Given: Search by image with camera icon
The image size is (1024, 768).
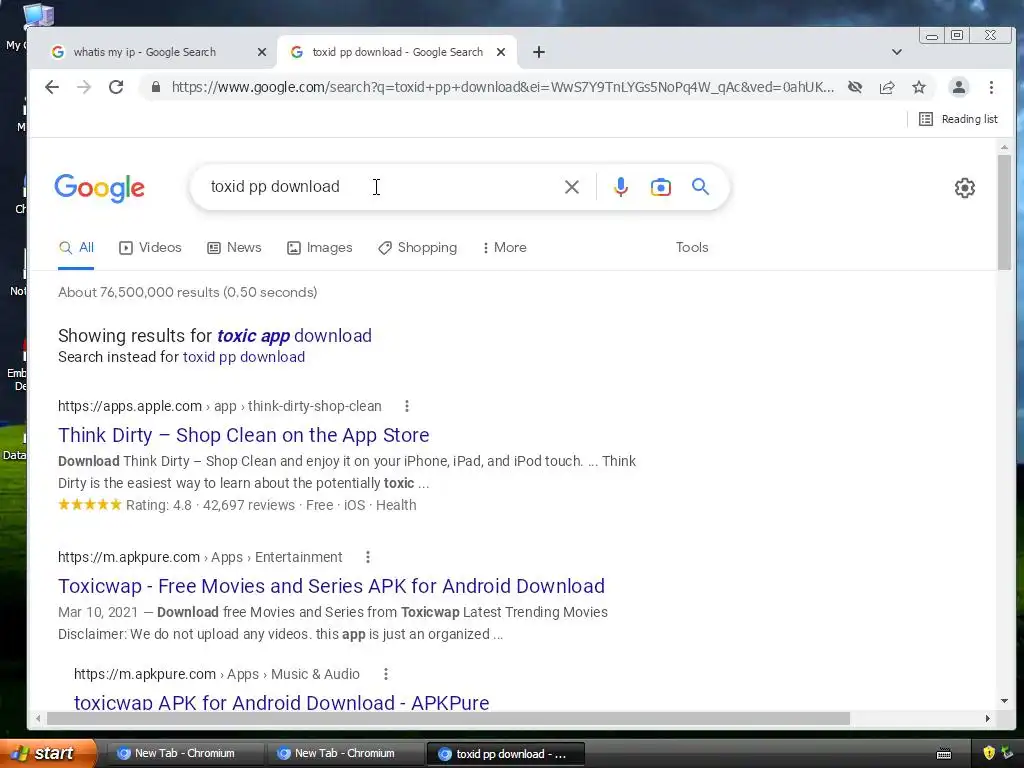Looking at the screenshot, I should (x=660, y=187).
